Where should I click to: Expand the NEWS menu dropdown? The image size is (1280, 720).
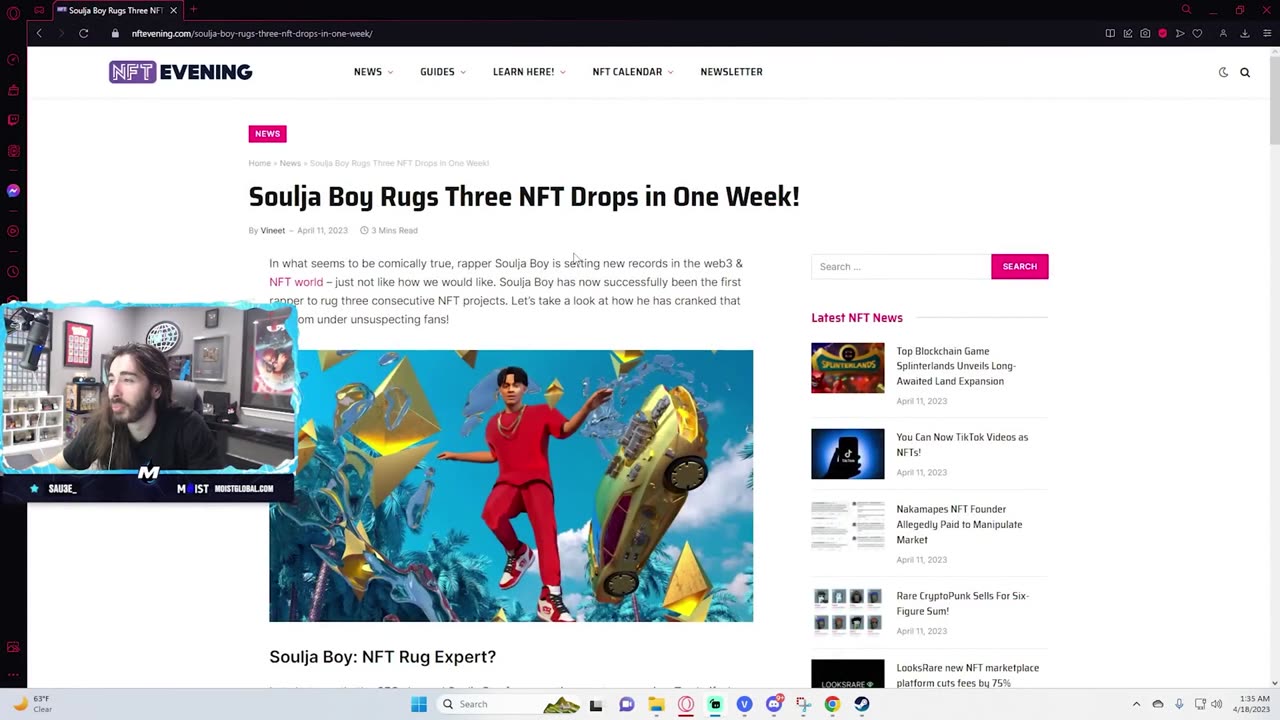(x=373, y=72)
